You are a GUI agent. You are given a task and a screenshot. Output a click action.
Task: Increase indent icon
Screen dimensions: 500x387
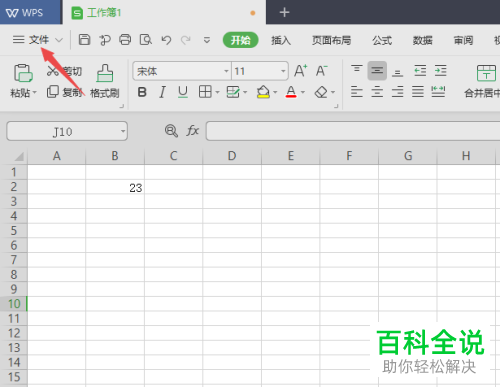440,71
